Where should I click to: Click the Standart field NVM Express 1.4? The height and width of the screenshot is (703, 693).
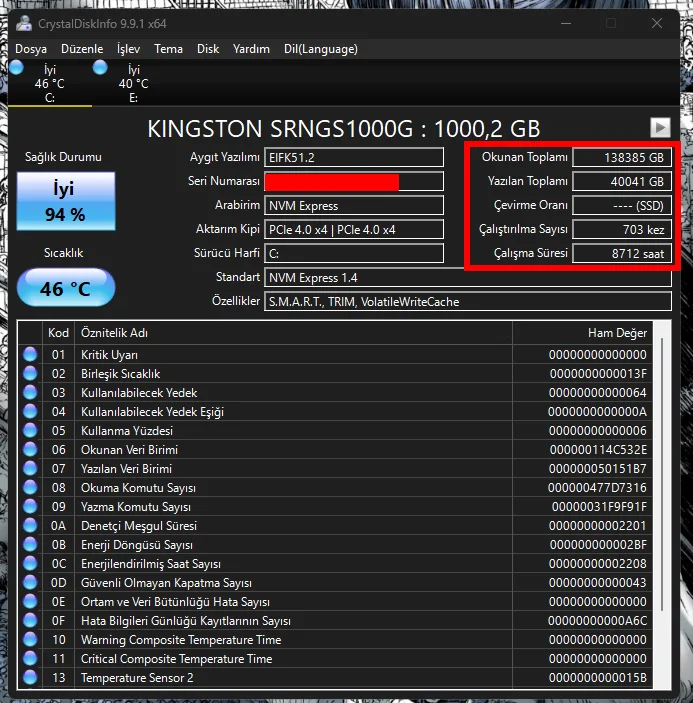468,278
